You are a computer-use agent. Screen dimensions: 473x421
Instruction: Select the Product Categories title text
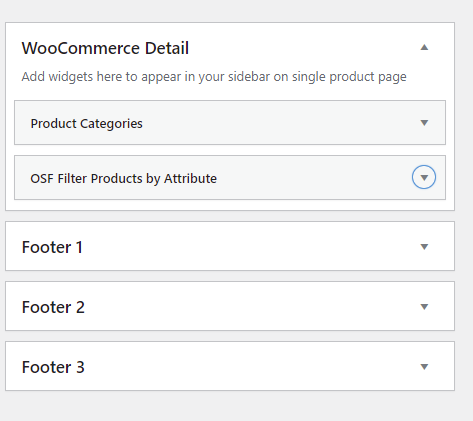[x=87, y=124]
